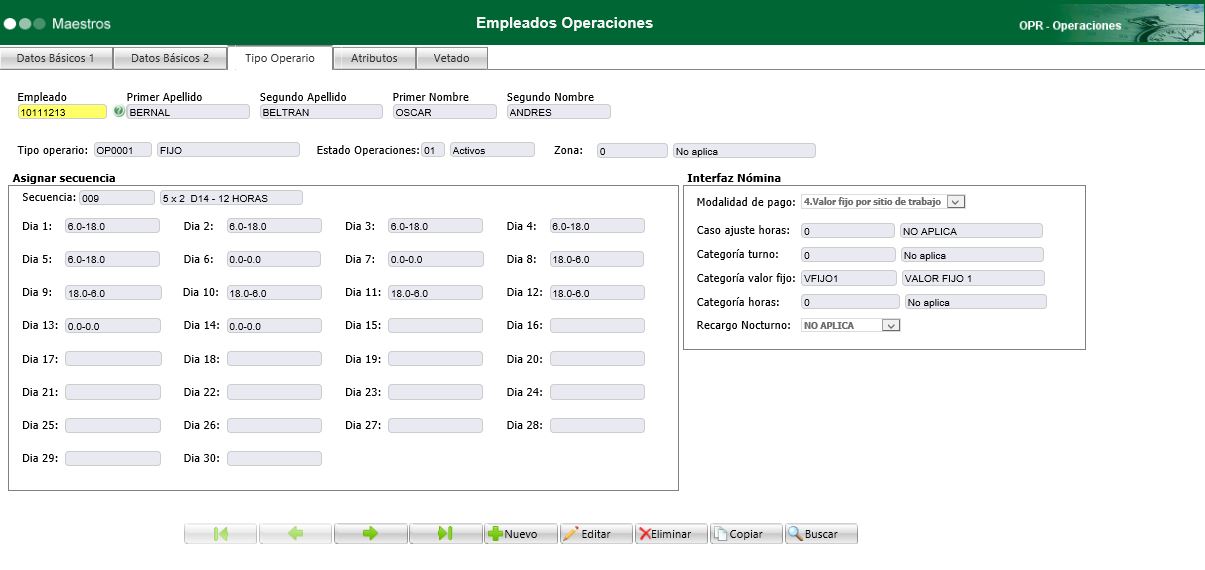
Task: Expand the Modalidad de pago dropdown
Action: pos(955,202)
